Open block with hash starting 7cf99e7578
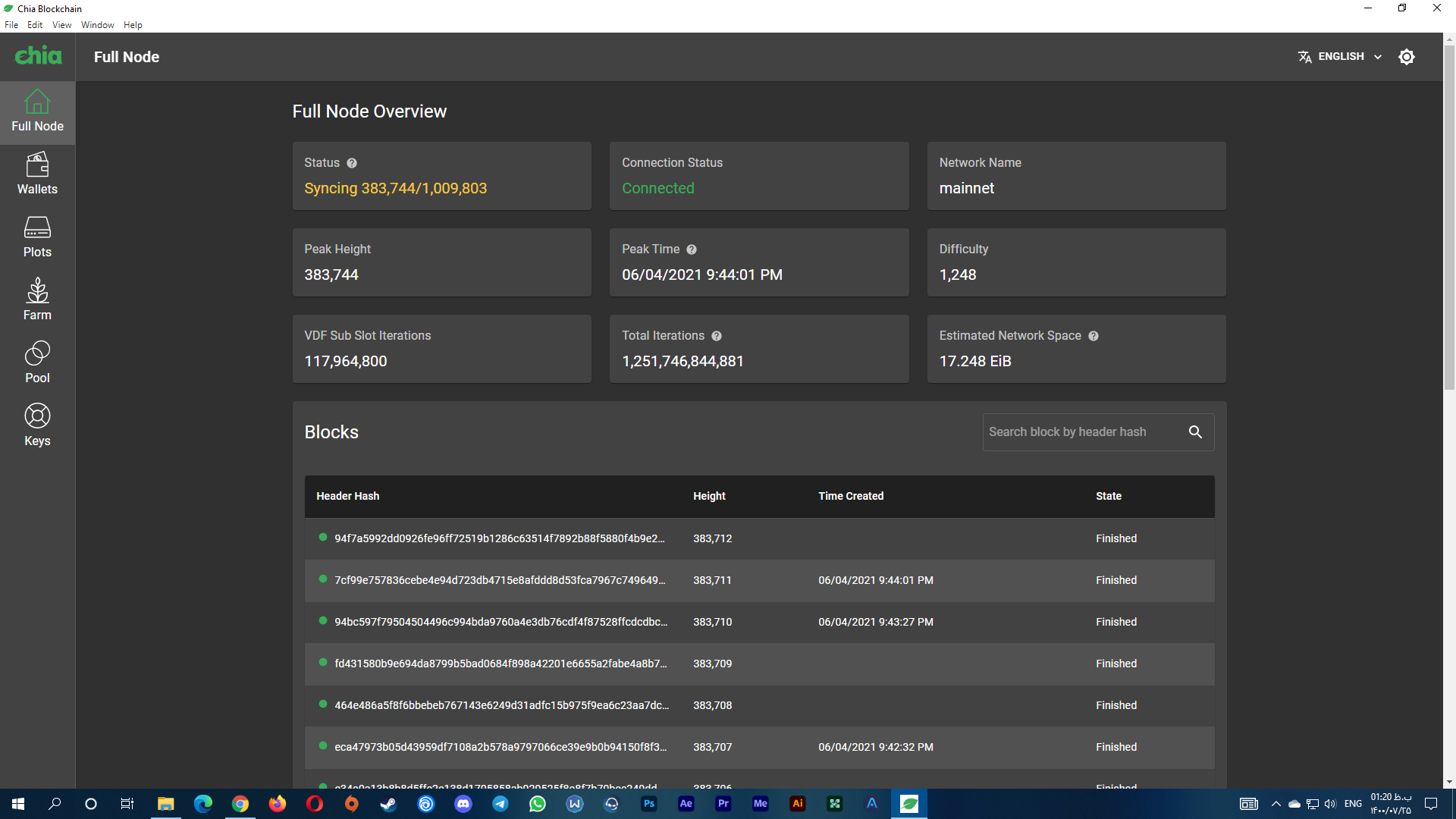This screenshot has width=1456, height=819. click(x=759, y=580)
